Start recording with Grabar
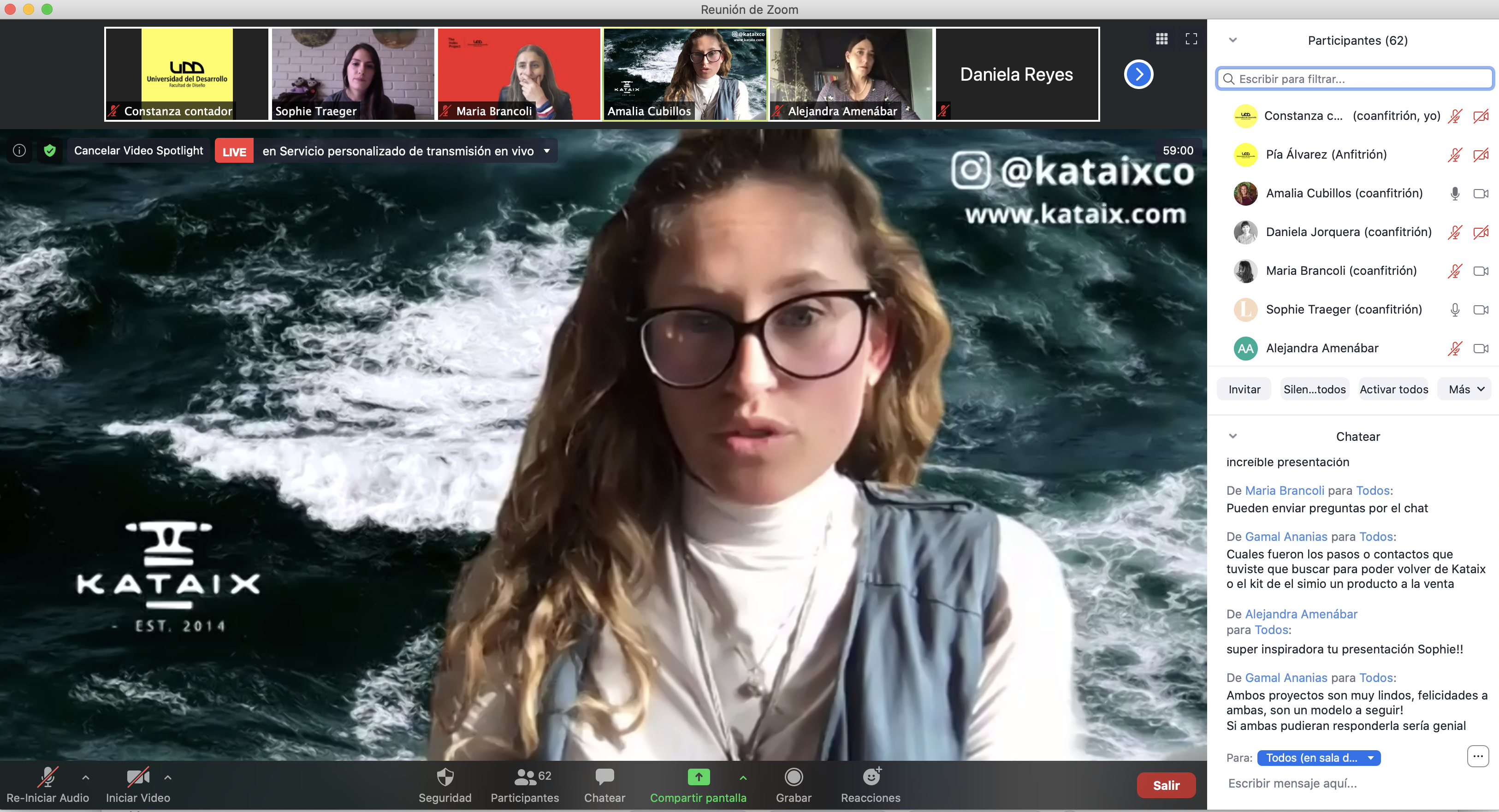The image size is (1499, 812). (794, 785)
